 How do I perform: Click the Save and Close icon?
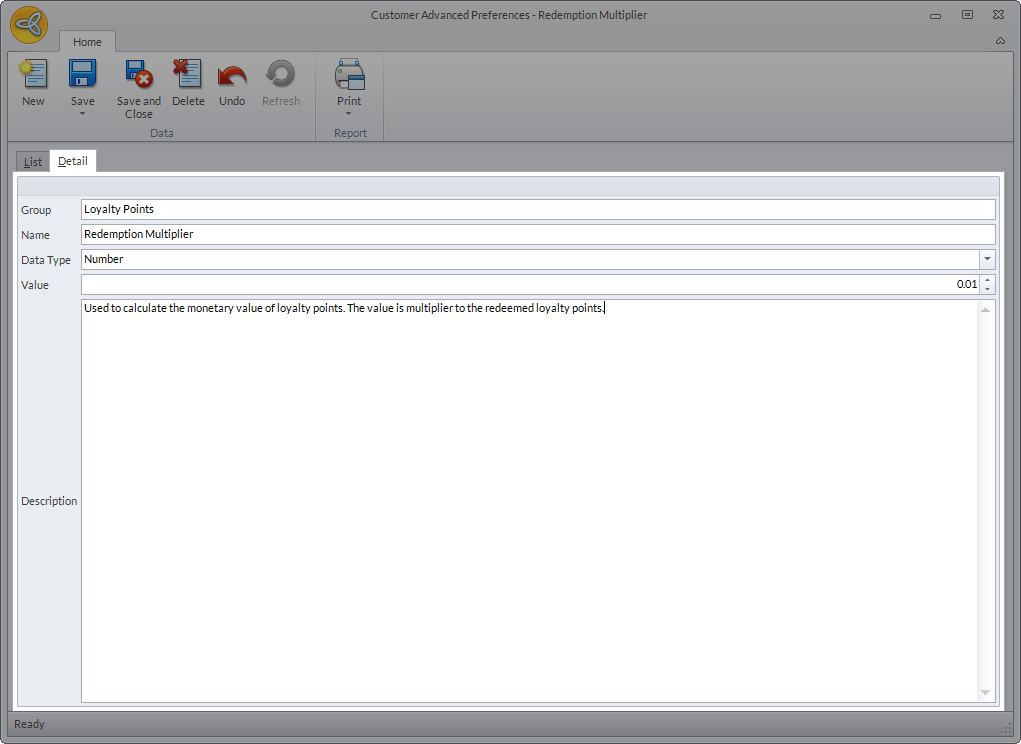tap(138, 75)
